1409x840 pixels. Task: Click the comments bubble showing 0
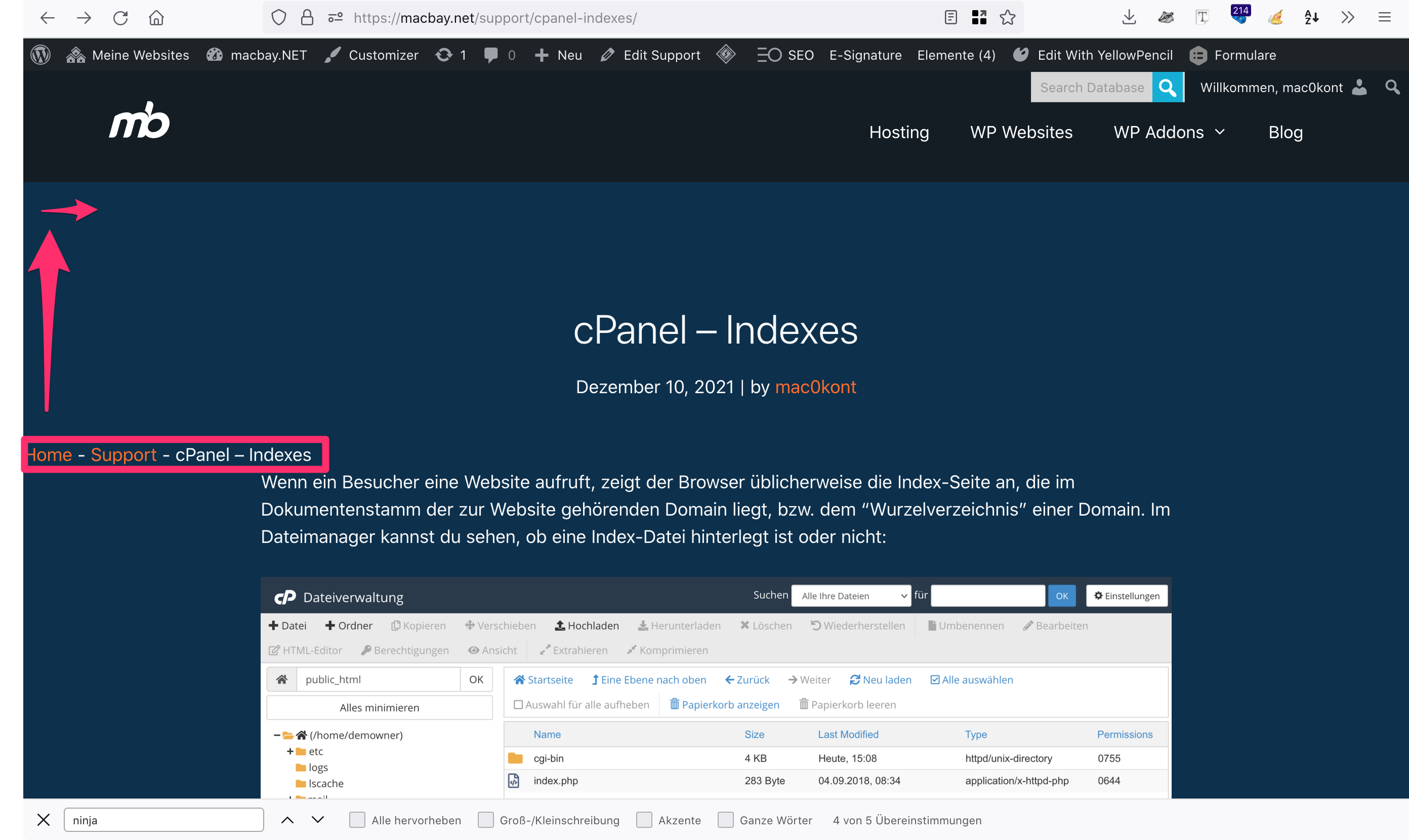(x=500, y=55)
